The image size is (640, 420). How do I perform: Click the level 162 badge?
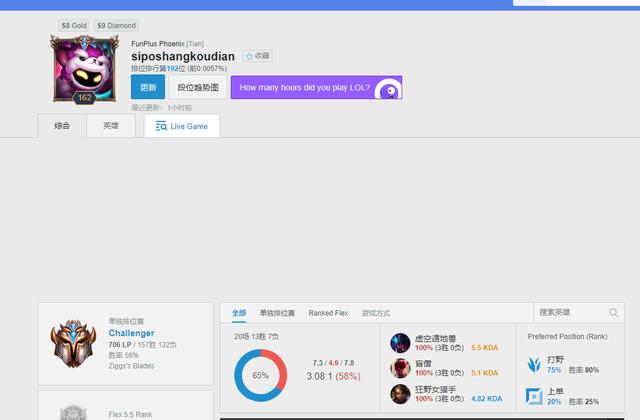point(84,98)
